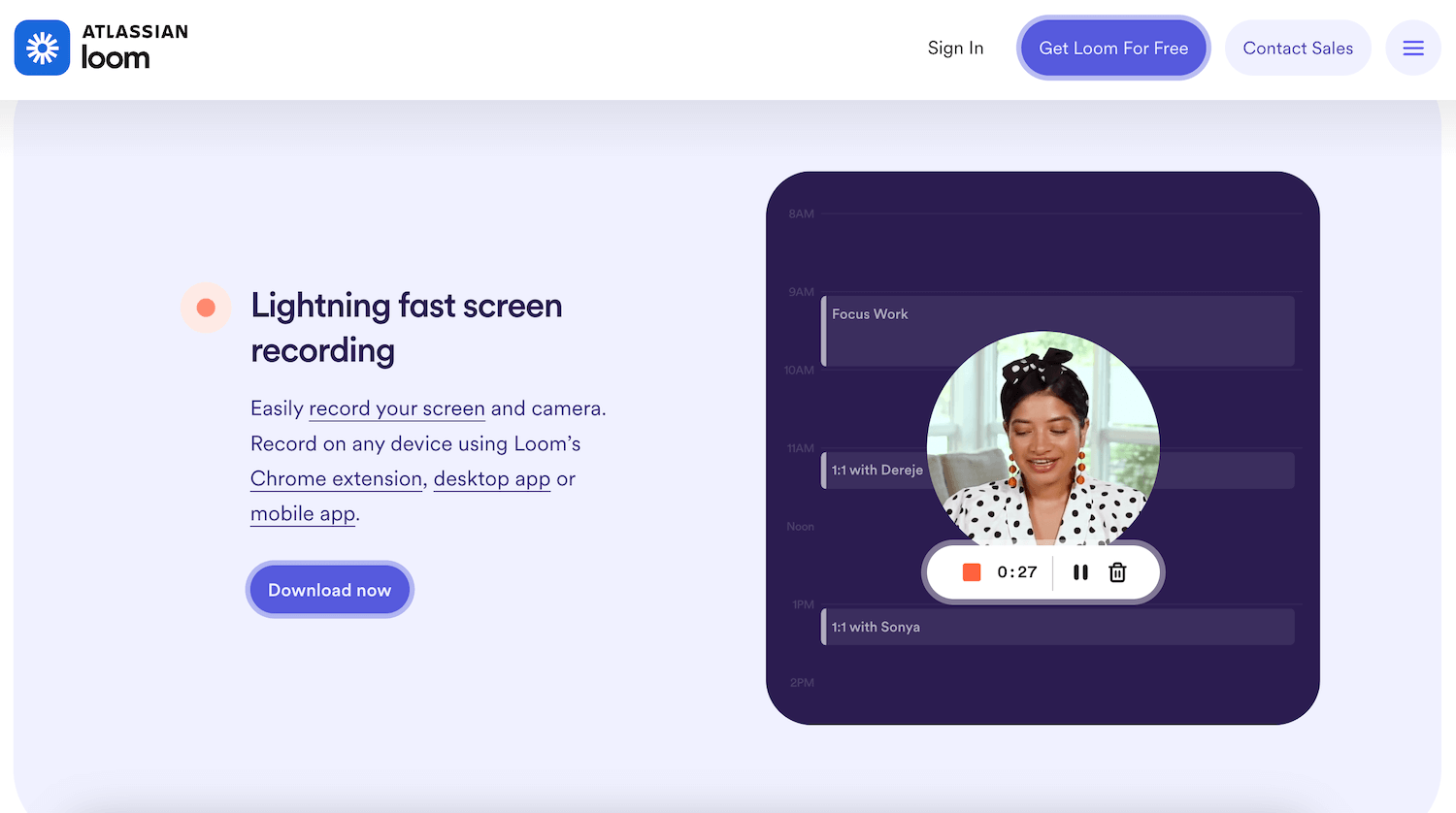Click the 1PM time label
Viewport: 1456px width, 813px height.
tap(804, 604)
